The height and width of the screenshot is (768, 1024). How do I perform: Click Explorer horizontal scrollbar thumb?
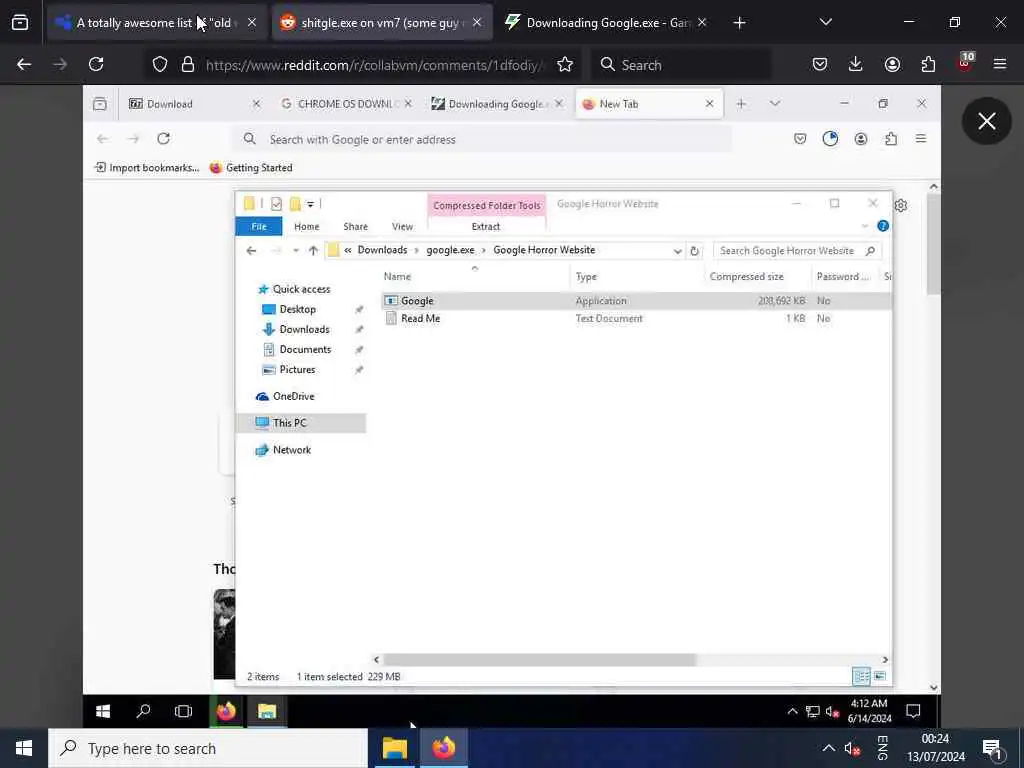click(539, 660)
